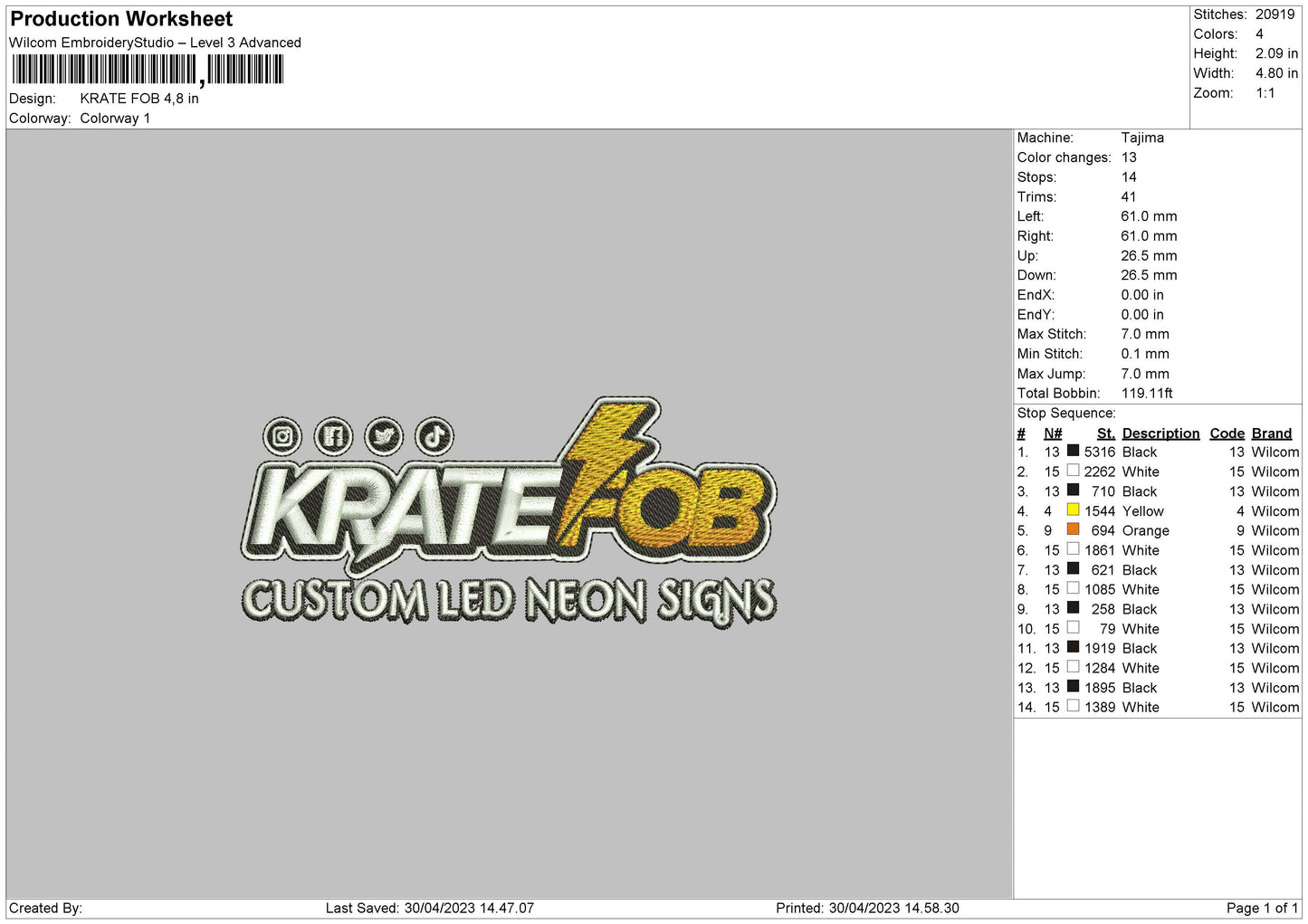Click the Last Saved timestamp in the footer
Screen dimensions: 1308x924
tap(430, 908)
